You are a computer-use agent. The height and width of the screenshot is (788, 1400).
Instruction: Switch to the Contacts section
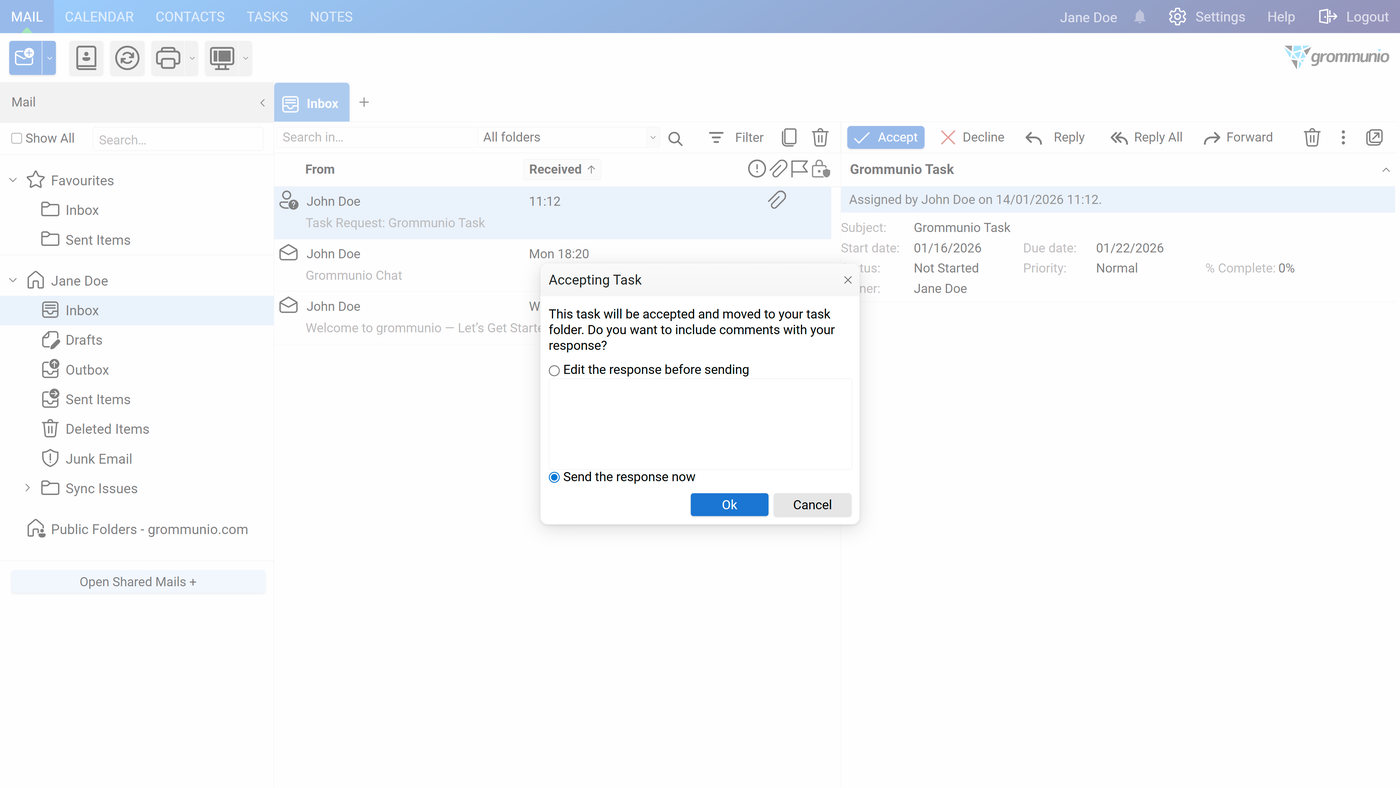(190, 17)
